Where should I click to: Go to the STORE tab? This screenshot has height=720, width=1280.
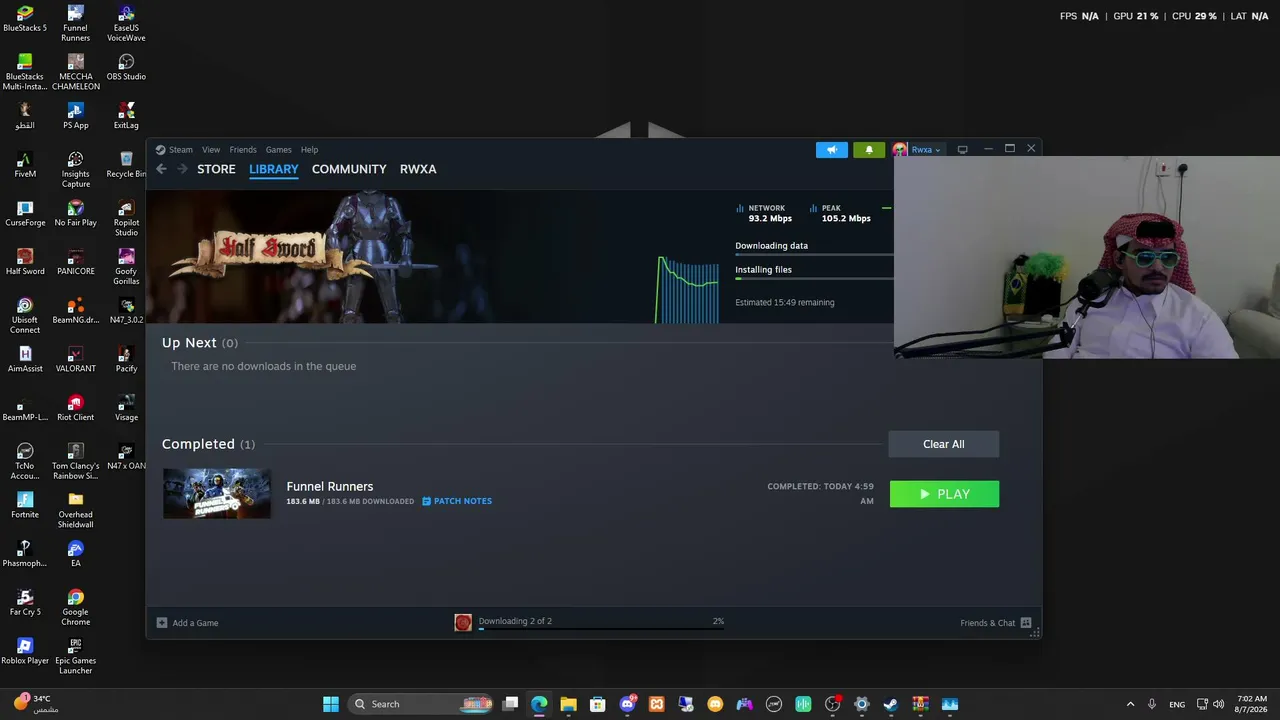click(x=216, y=169)
